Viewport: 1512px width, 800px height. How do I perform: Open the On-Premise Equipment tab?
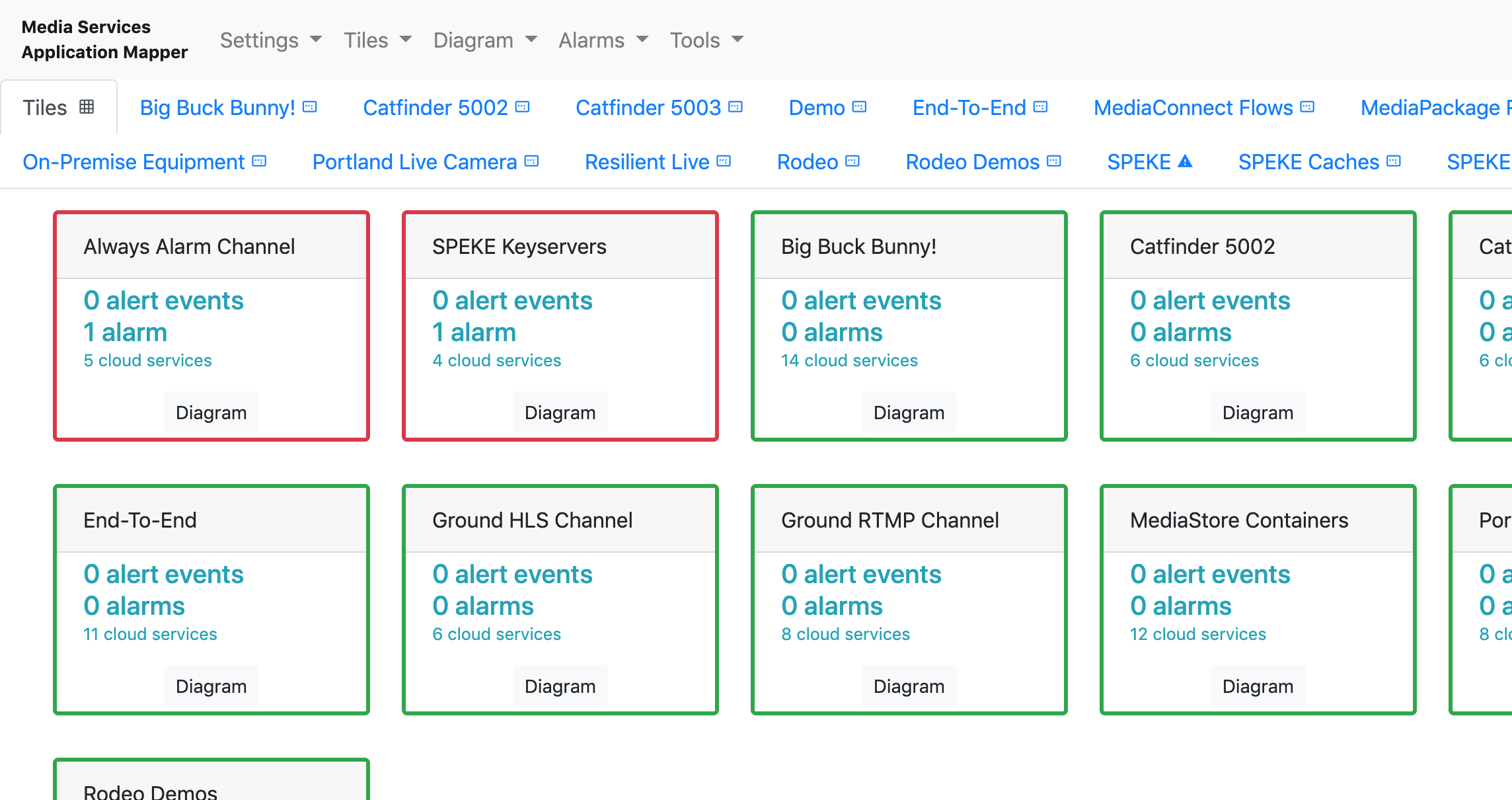(x=133, y=162)
